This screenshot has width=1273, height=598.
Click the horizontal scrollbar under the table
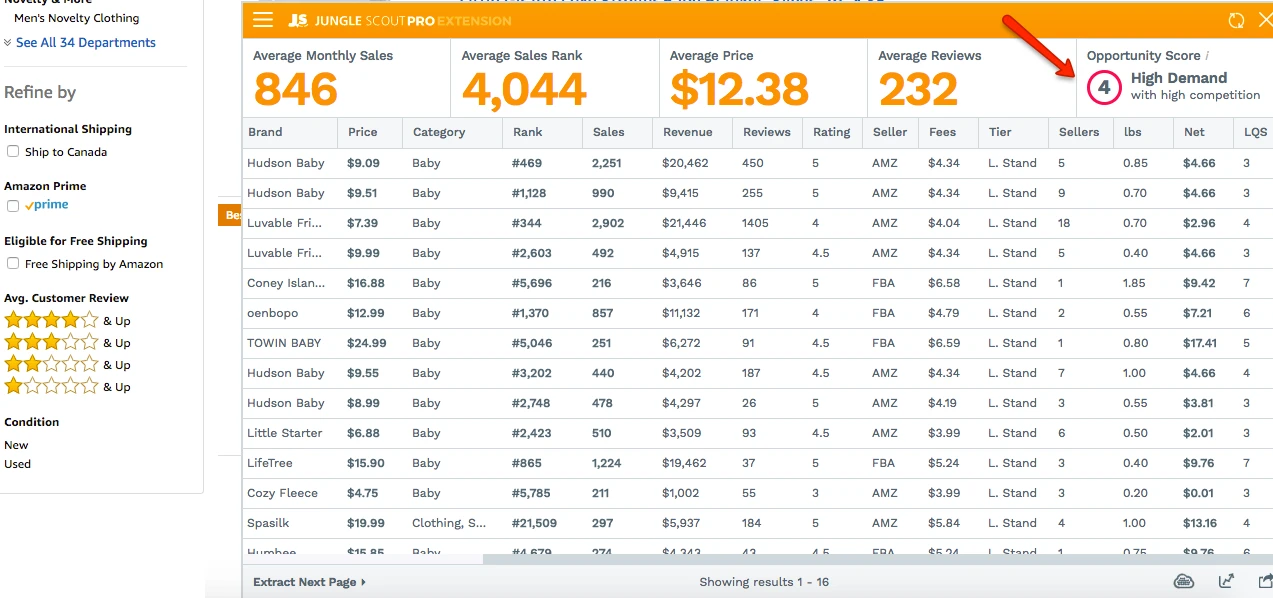point(878,560)
